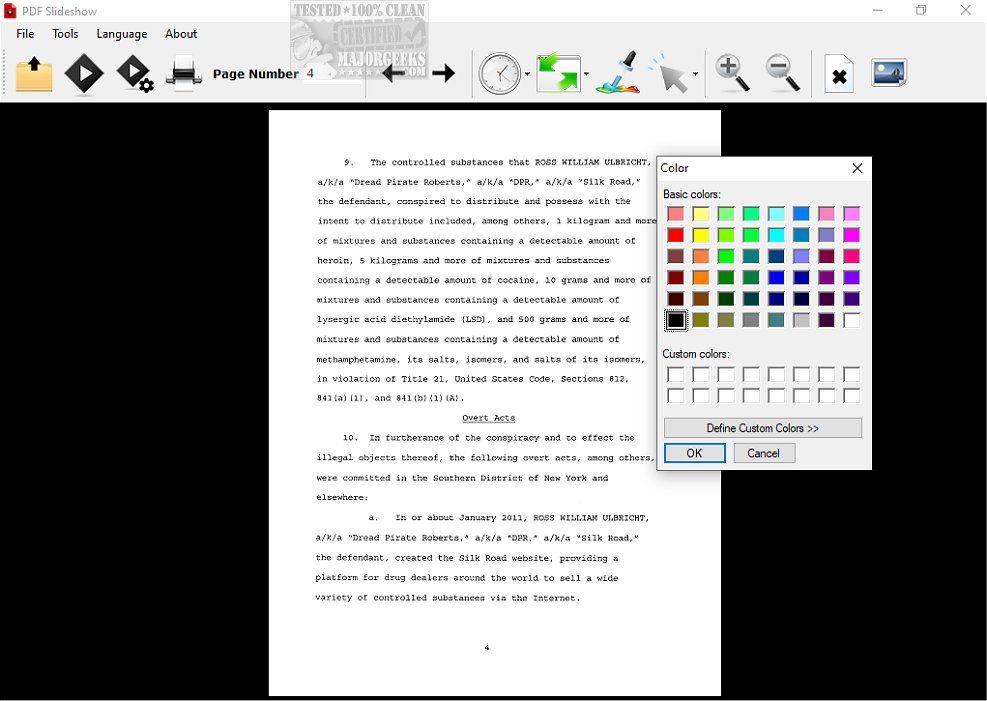The height and width of the screenshot is (701, 987).
Task: Click Define Custom Colors button
Action: point(762,428)
